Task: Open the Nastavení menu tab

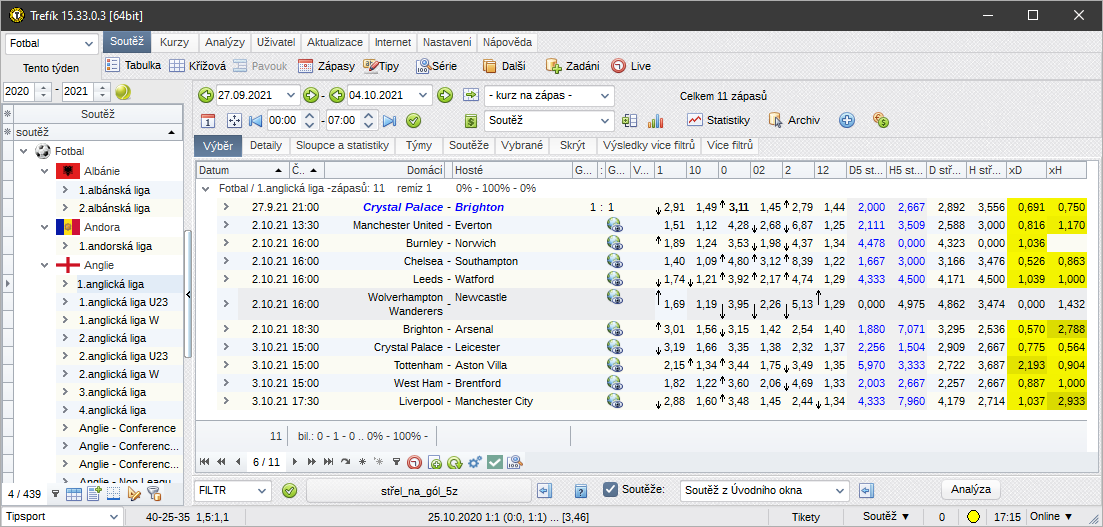Action: click(449, 42)
